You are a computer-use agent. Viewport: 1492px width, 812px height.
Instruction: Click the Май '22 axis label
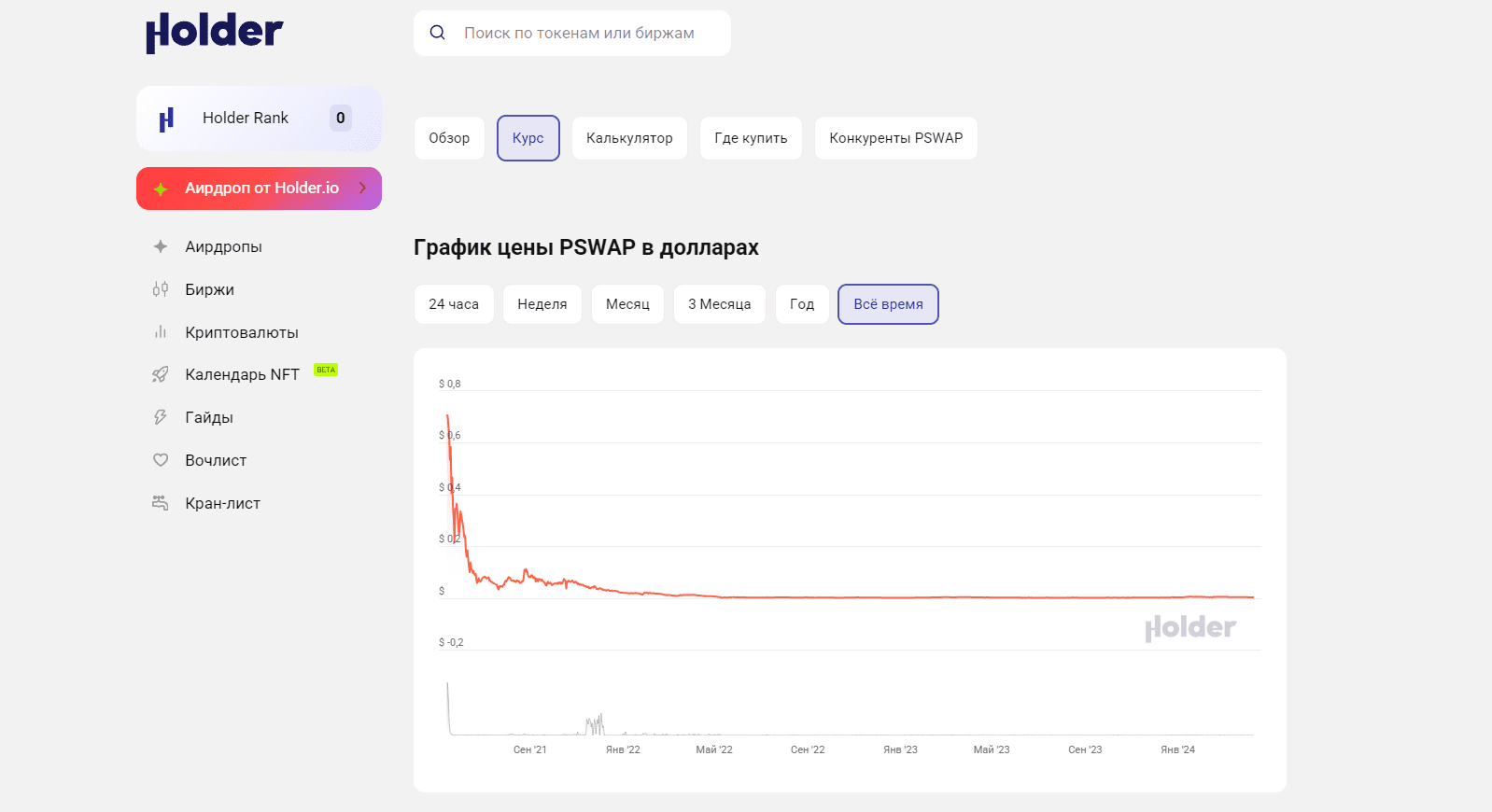(x=714, y=749)
